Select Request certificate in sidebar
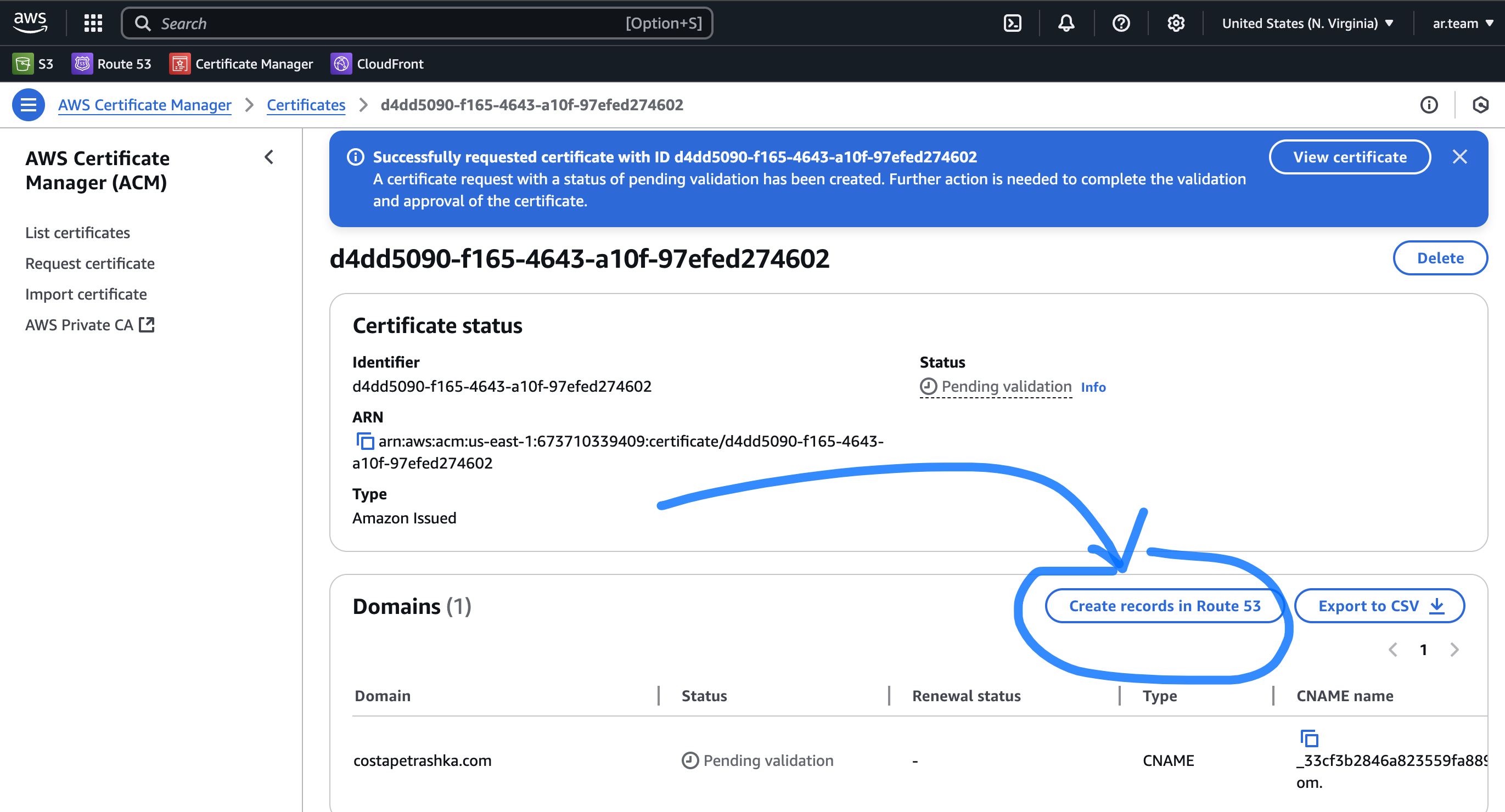This screenshot has width=1505, height=812. pos(90,263)
